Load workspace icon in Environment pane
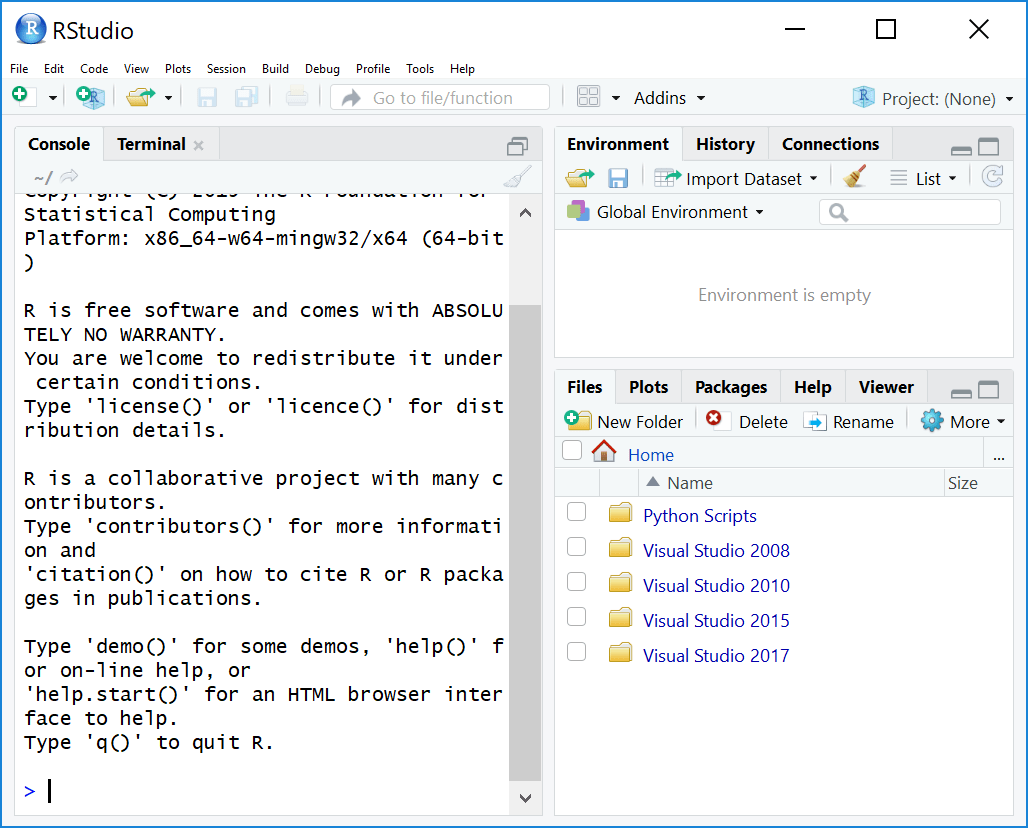This screenshot has height=828, width=1028. tap(580, 178)
